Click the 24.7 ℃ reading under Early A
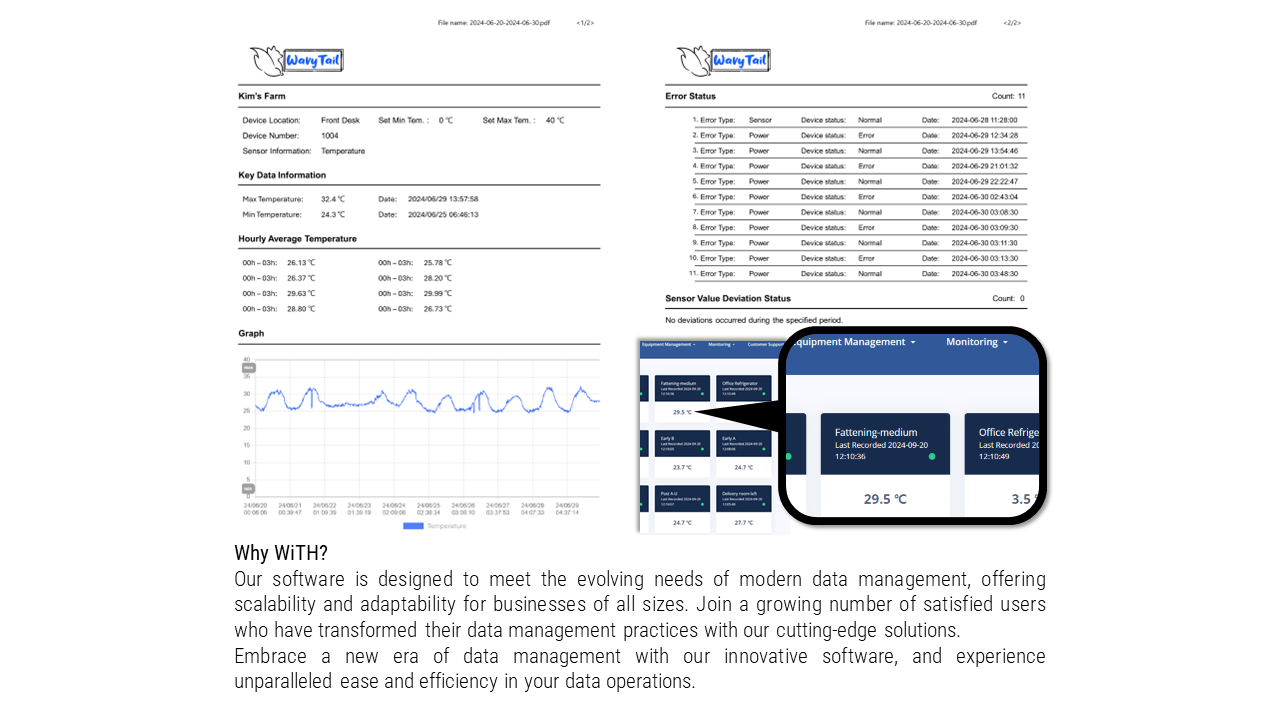Viewport: 1280px width, 720px height. coord(744,467)
